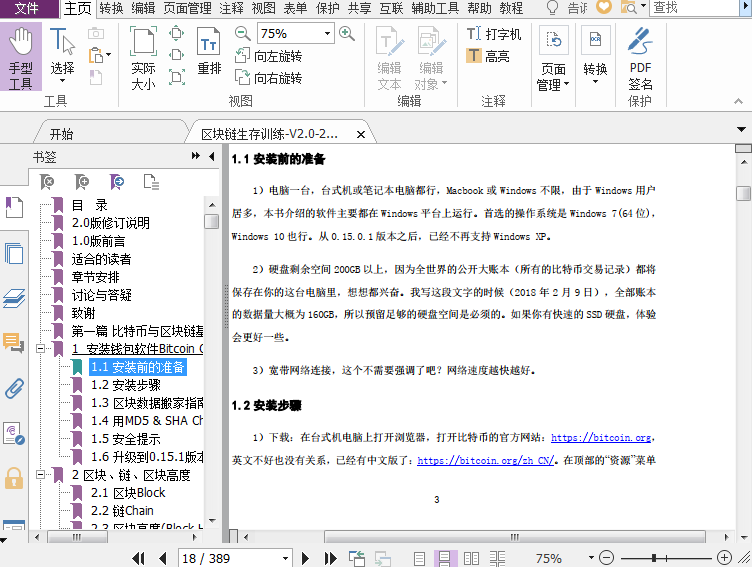The image size is (752, 567).
Task: Open the document tab list dropdown arrow
Action: [741, 130]
